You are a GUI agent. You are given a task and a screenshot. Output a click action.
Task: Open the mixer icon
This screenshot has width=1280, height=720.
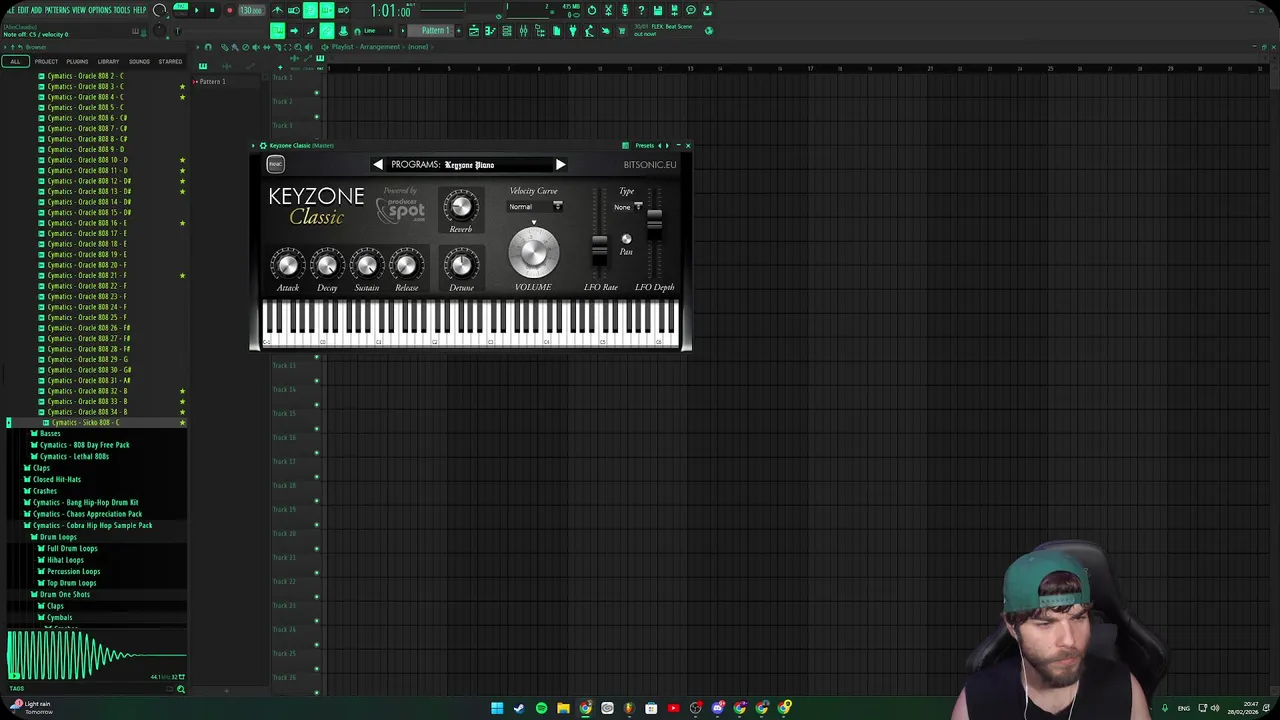tap(523, 30)
